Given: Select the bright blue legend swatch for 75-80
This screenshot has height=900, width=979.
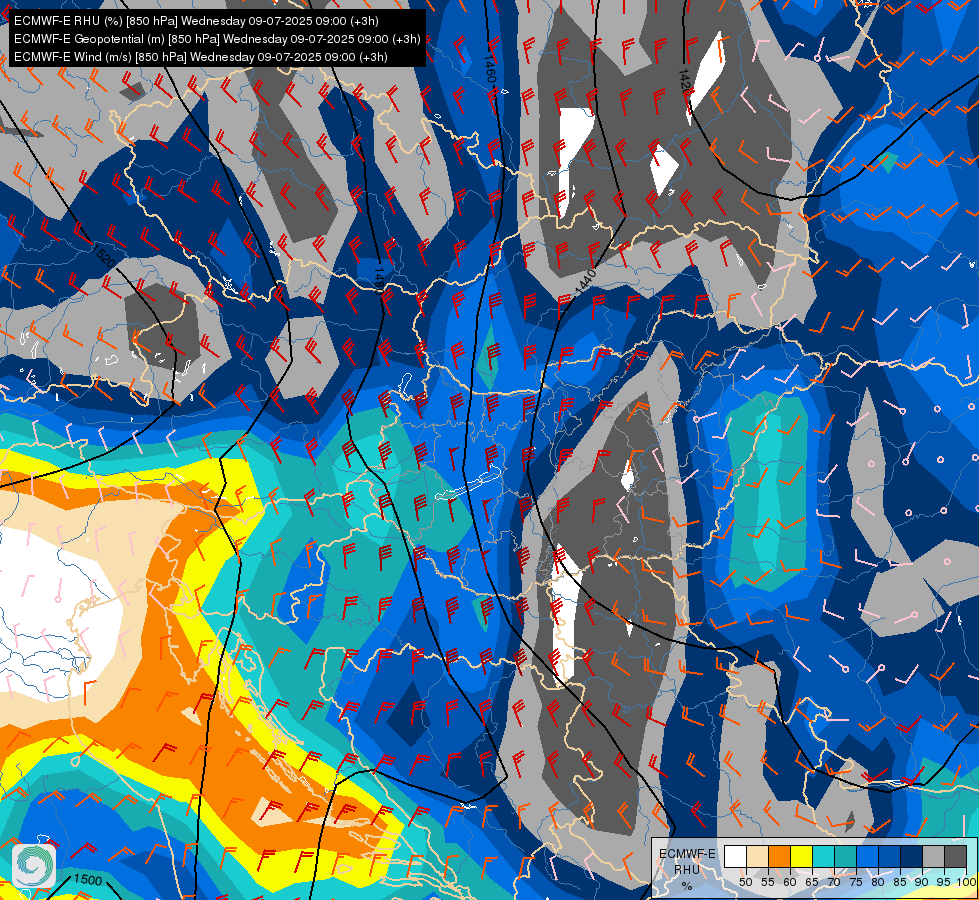Looking at the screenshot, I should coord(868,856).
